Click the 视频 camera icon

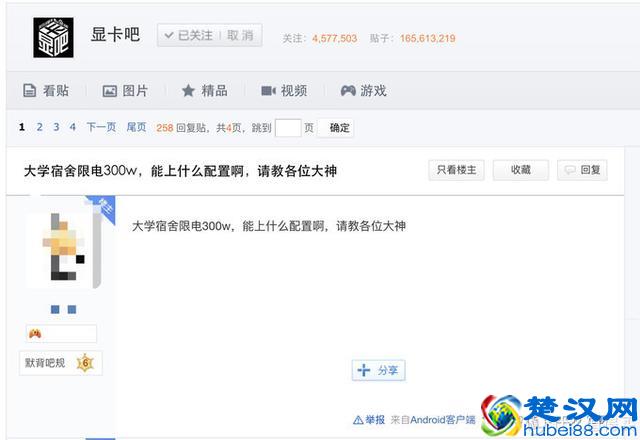(x=268, y=91)
